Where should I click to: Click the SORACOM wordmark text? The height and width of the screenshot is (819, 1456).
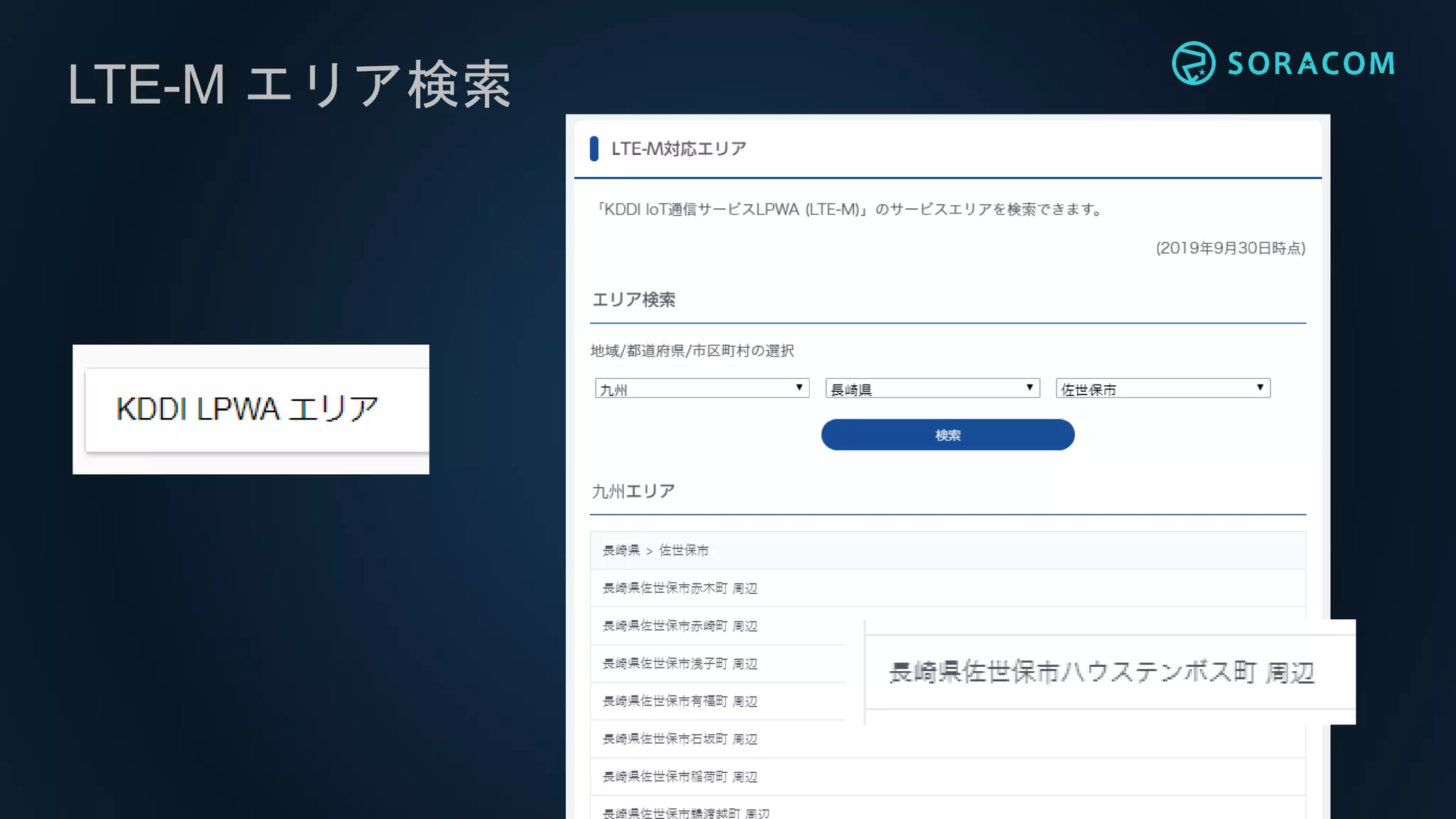point(1311,63)
